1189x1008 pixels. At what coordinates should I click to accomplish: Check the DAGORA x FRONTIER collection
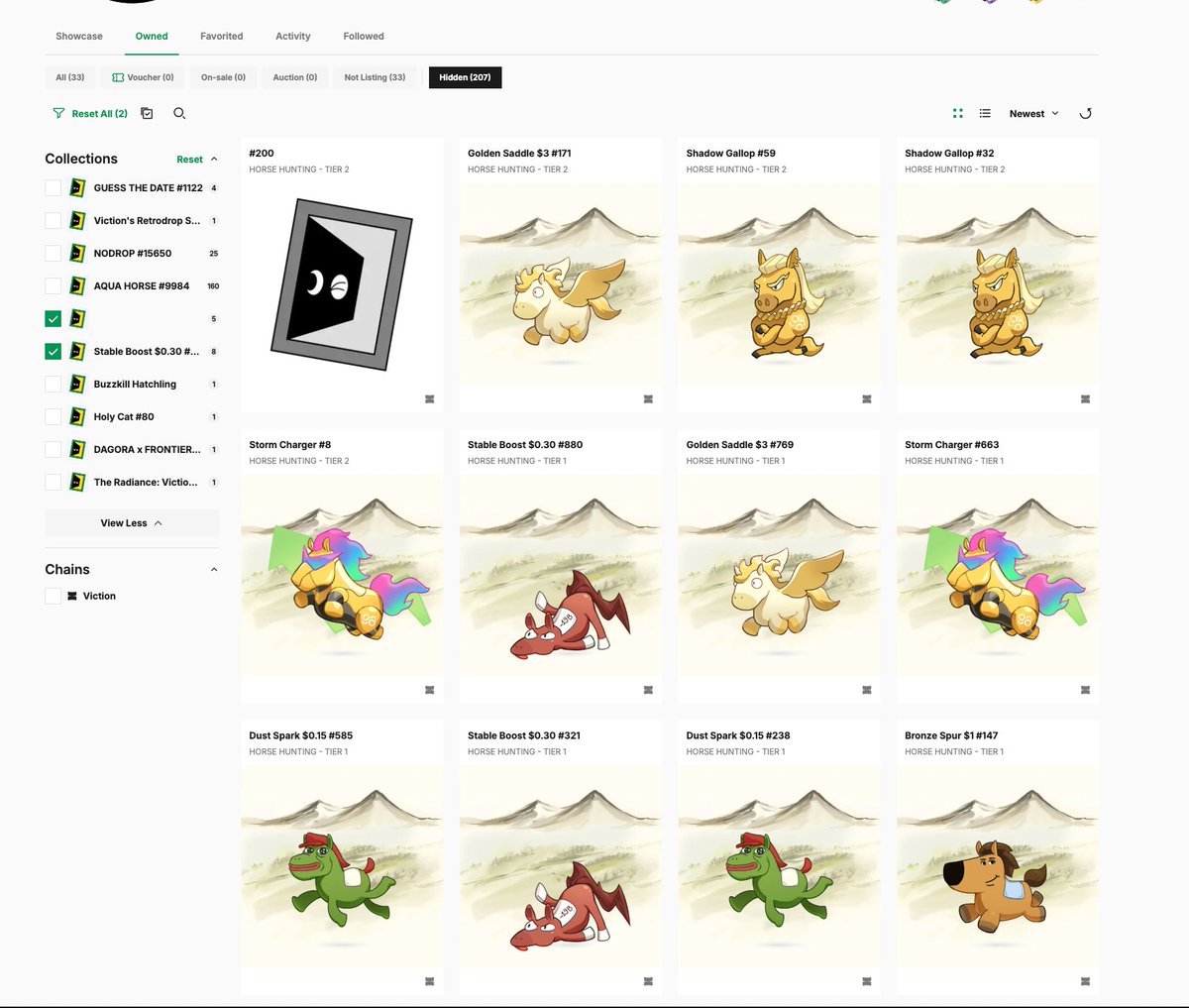54,449
